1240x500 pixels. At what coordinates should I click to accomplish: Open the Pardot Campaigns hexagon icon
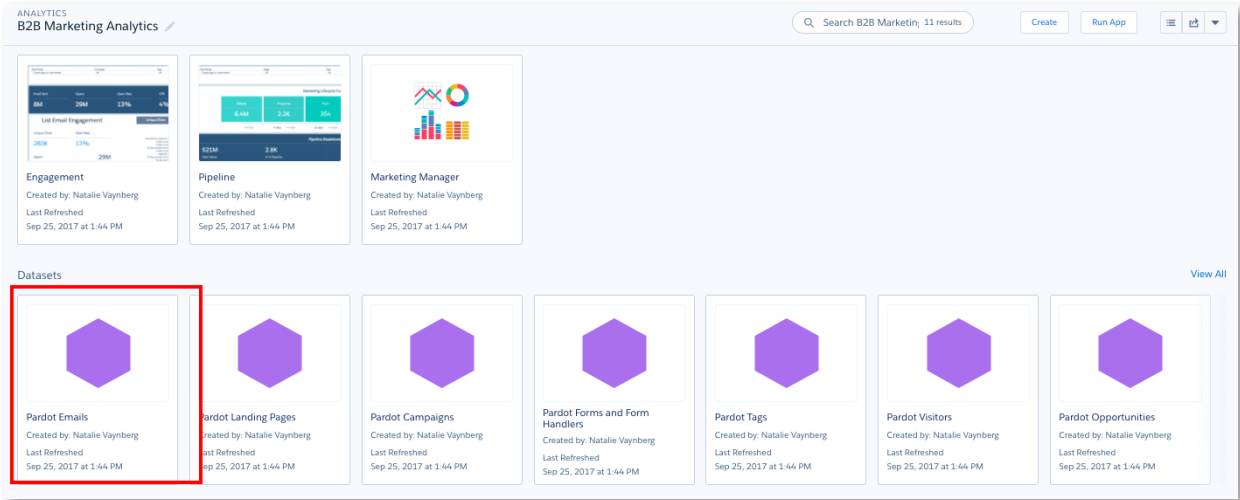coord(442,353)
